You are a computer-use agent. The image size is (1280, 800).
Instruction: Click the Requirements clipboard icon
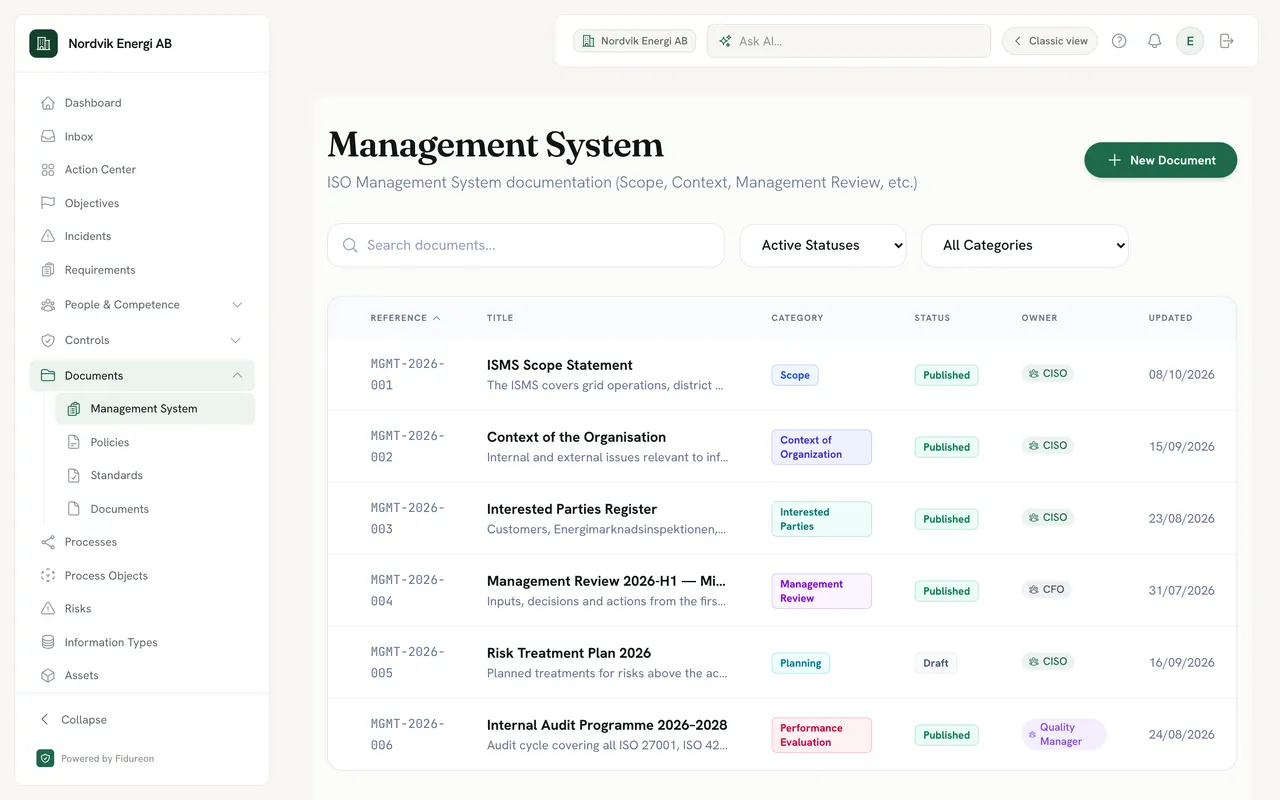click(48, 270)
